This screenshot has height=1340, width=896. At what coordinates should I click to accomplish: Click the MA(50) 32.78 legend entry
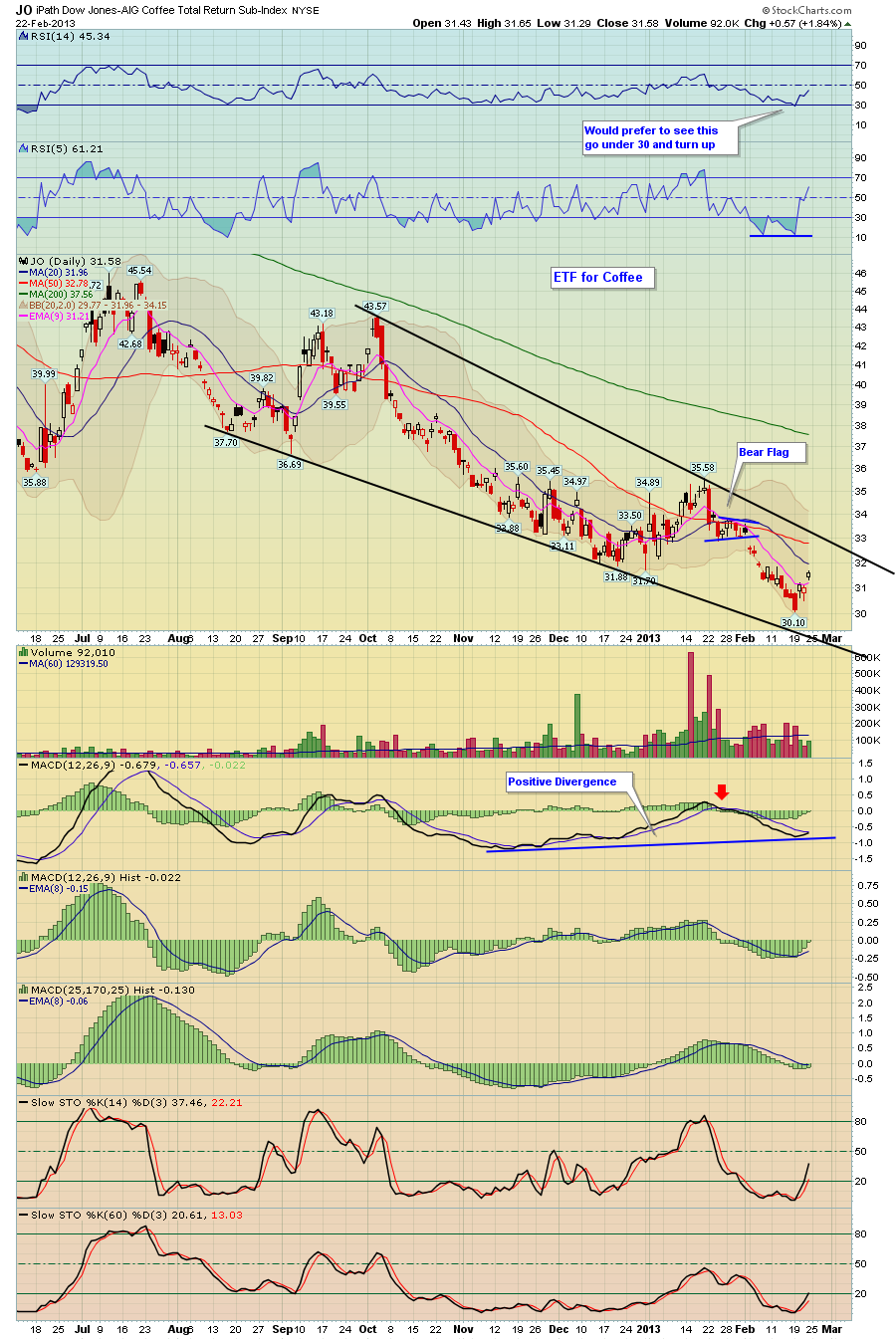[58, 284]
